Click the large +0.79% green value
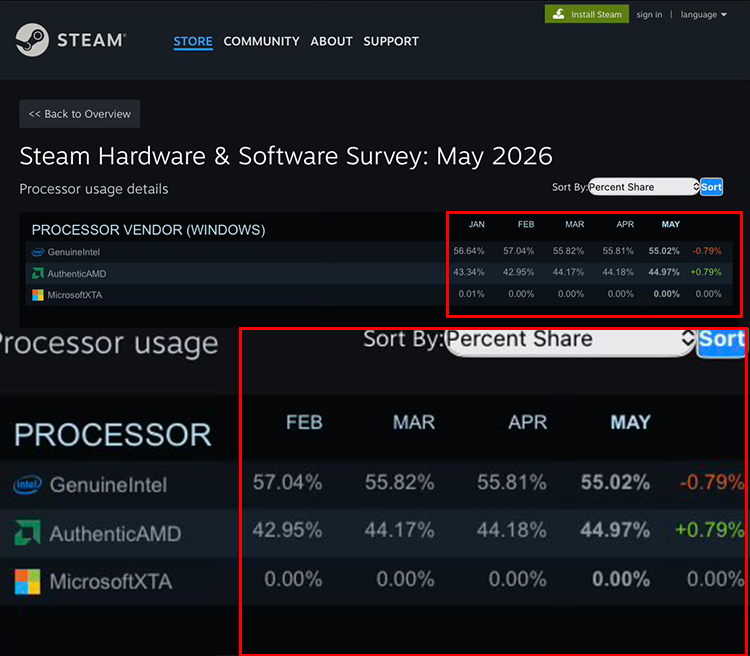This screenshot has height=656, width=750. (x=709, y=530)
